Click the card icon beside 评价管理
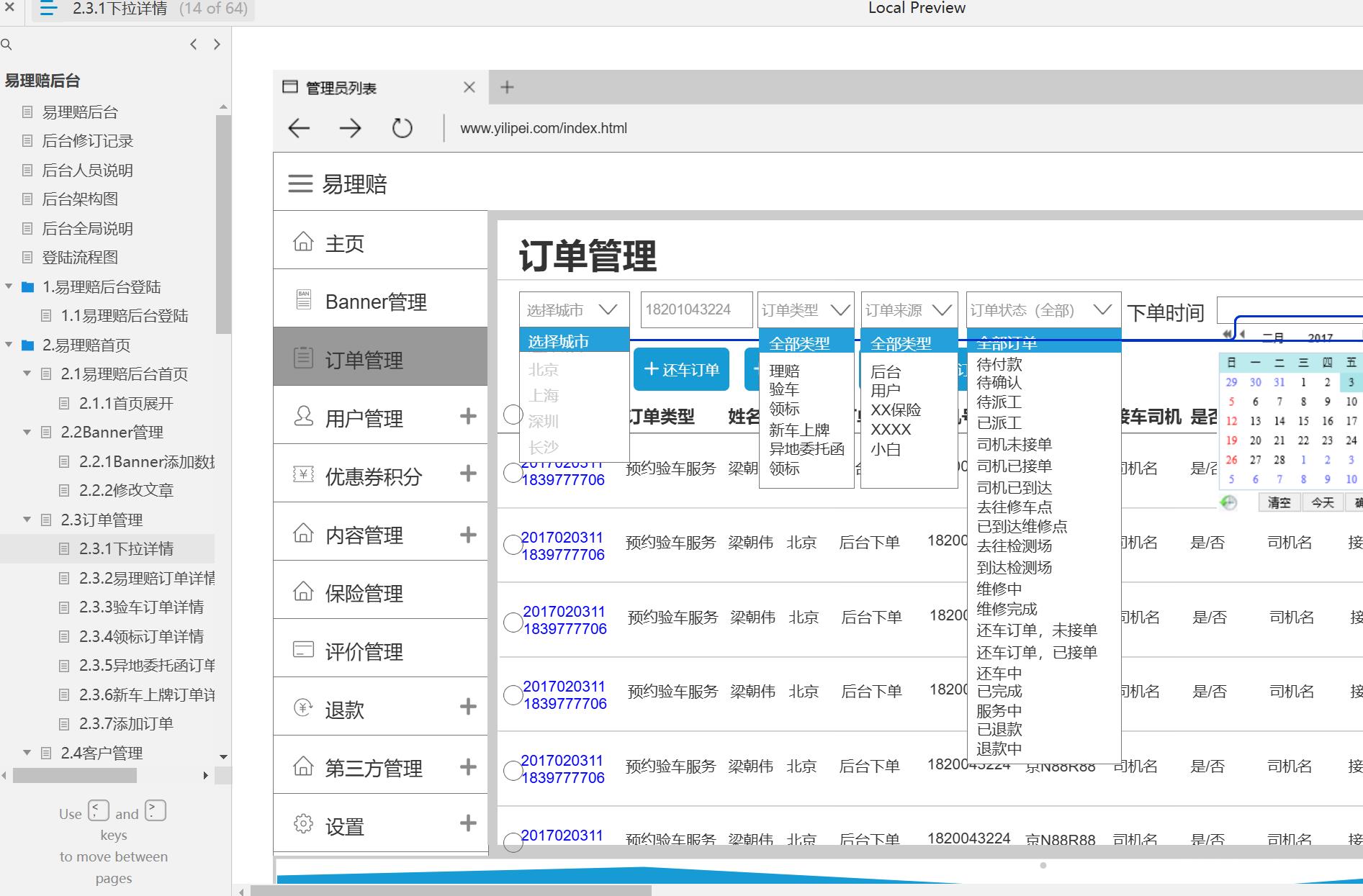 (303, 649)
